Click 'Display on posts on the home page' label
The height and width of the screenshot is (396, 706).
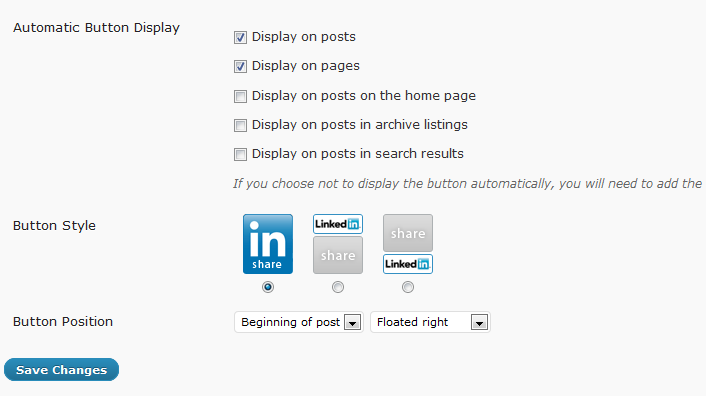coord(364,96)
